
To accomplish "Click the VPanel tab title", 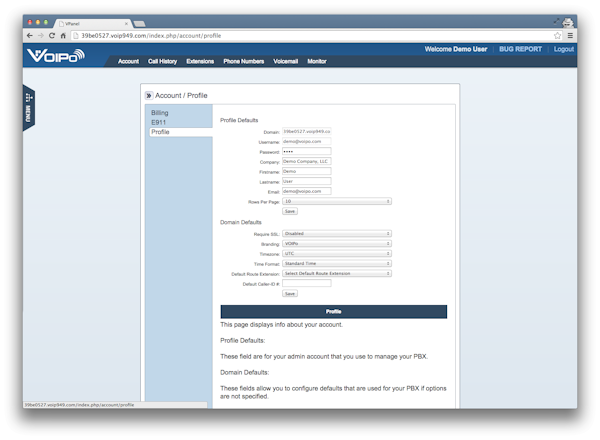I will [x=72, y=24].
